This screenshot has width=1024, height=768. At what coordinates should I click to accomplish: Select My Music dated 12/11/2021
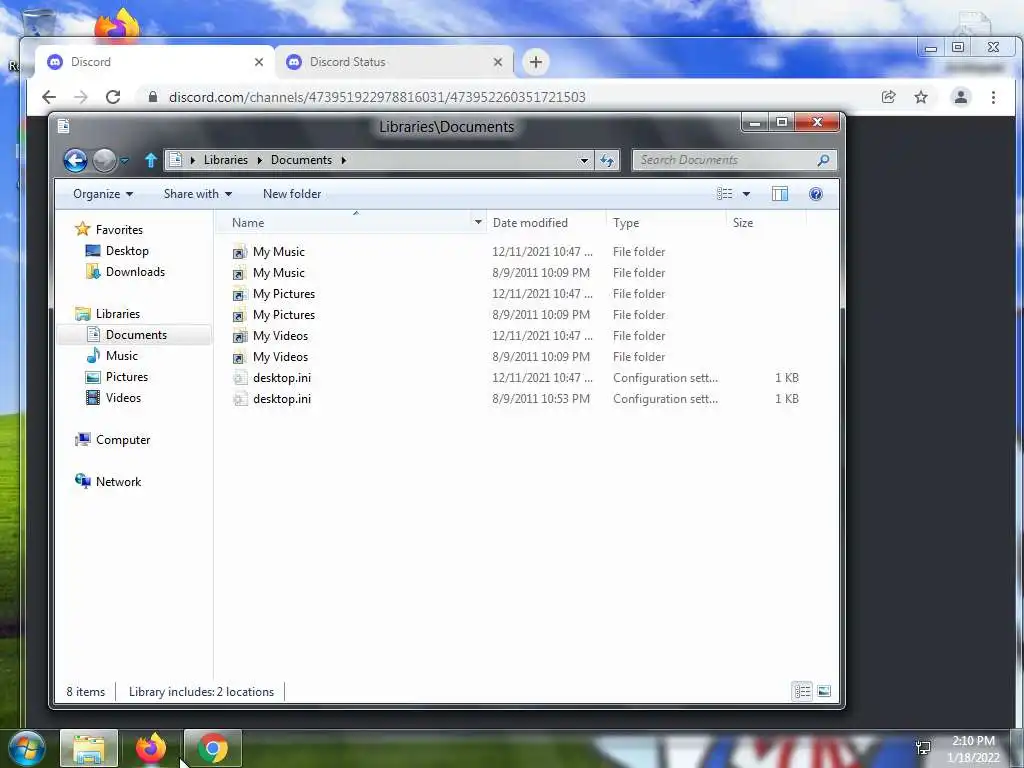(279, 251)
